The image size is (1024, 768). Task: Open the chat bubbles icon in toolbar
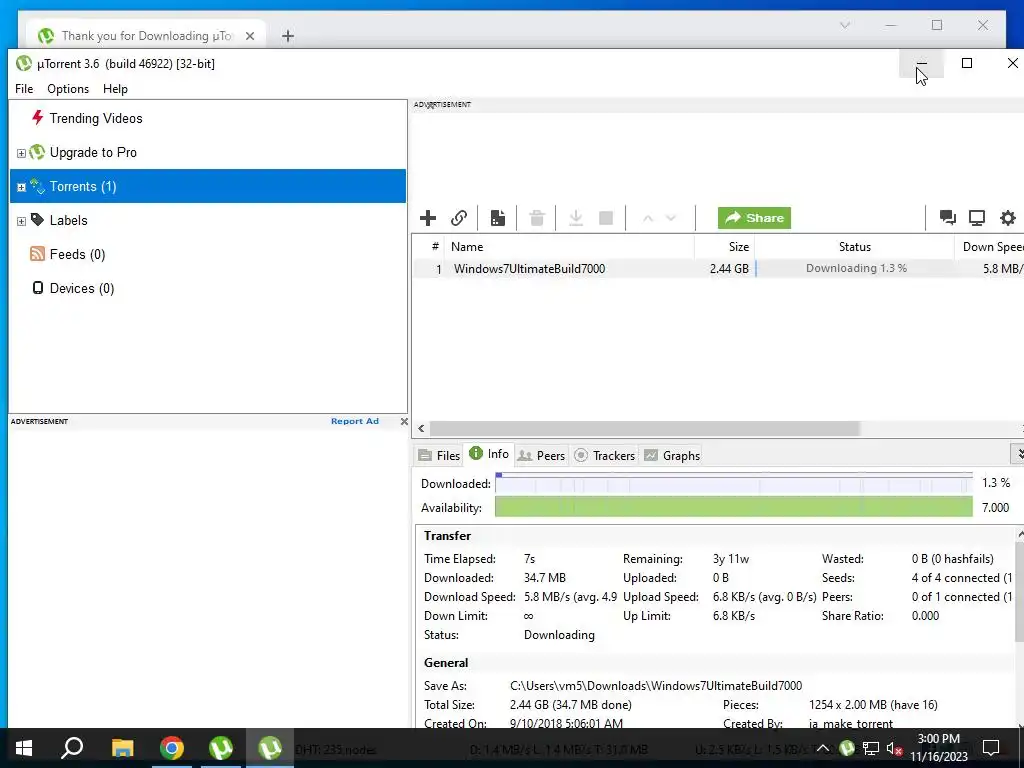click(948, 217)
